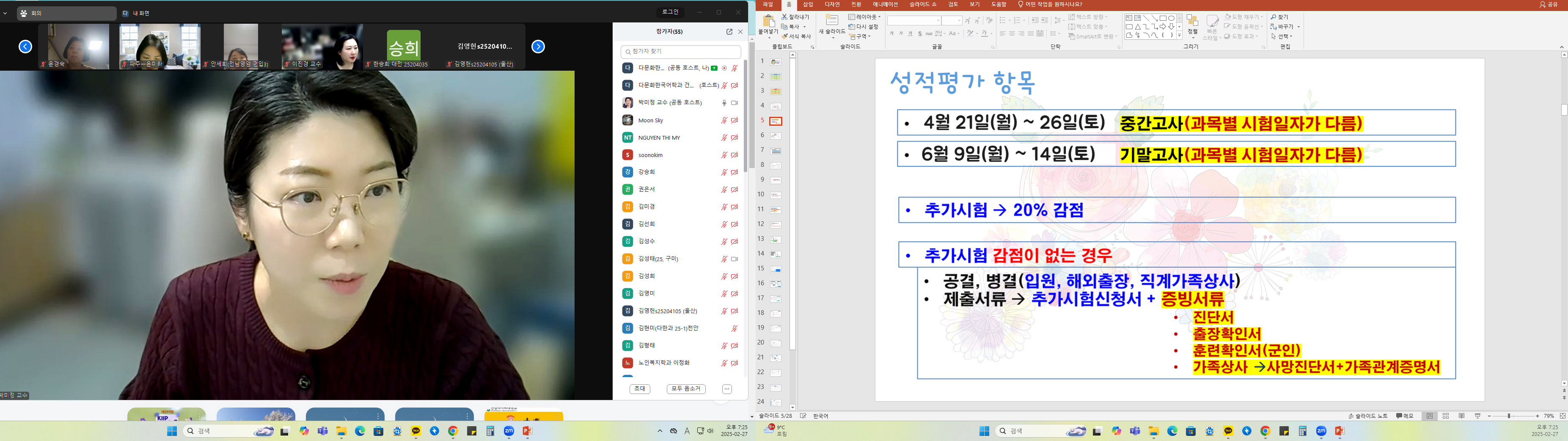Open more options (...) in participants panel
Image resolution: width=1568 pixels, height=441 pixels.
click(727, 389)
